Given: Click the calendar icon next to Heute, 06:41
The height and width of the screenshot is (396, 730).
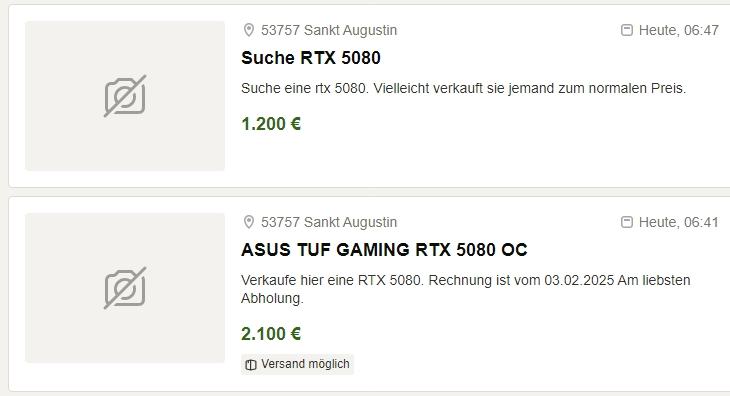Looking at the screenshot, I should [627, 222].
